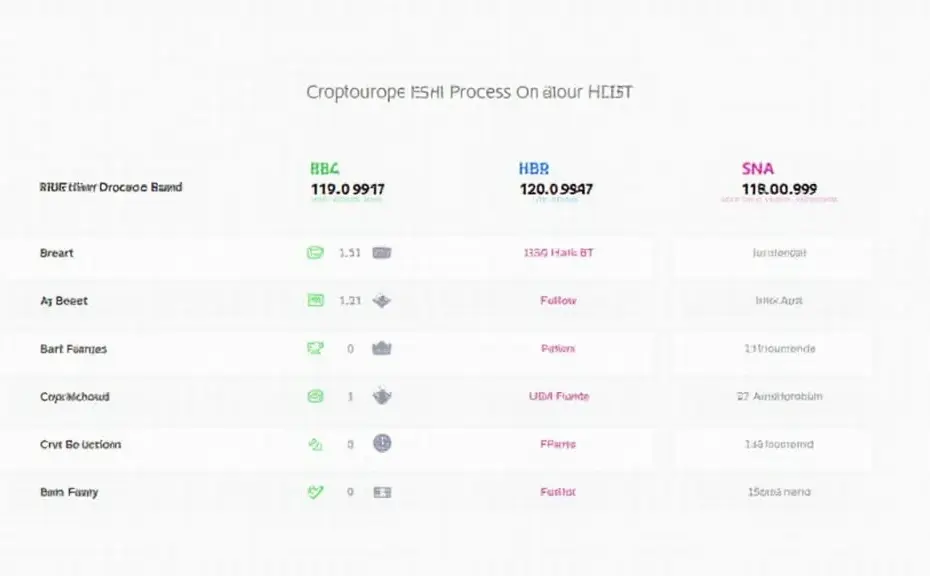
Task: Click the green checkmark icon in Bam Famy row
Action: pyautogui.click(x=315, y=492)
